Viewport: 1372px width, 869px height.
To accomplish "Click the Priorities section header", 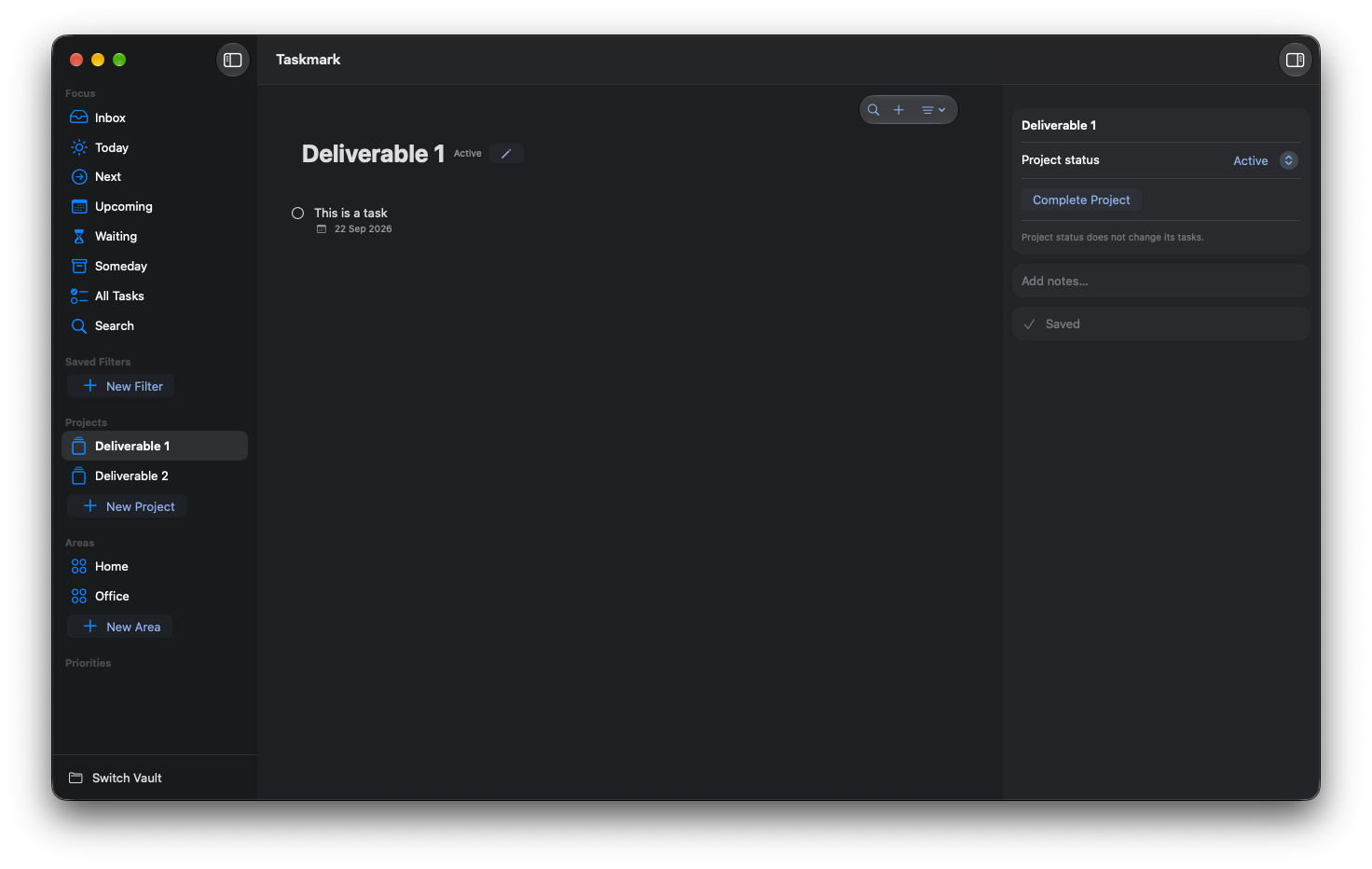I will coord(88,663).
